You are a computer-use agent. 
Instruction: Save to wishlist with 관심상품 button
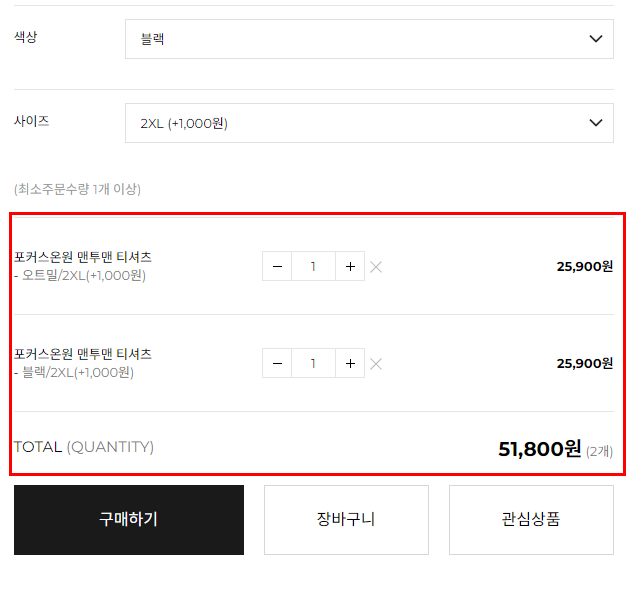click(531, 520)
